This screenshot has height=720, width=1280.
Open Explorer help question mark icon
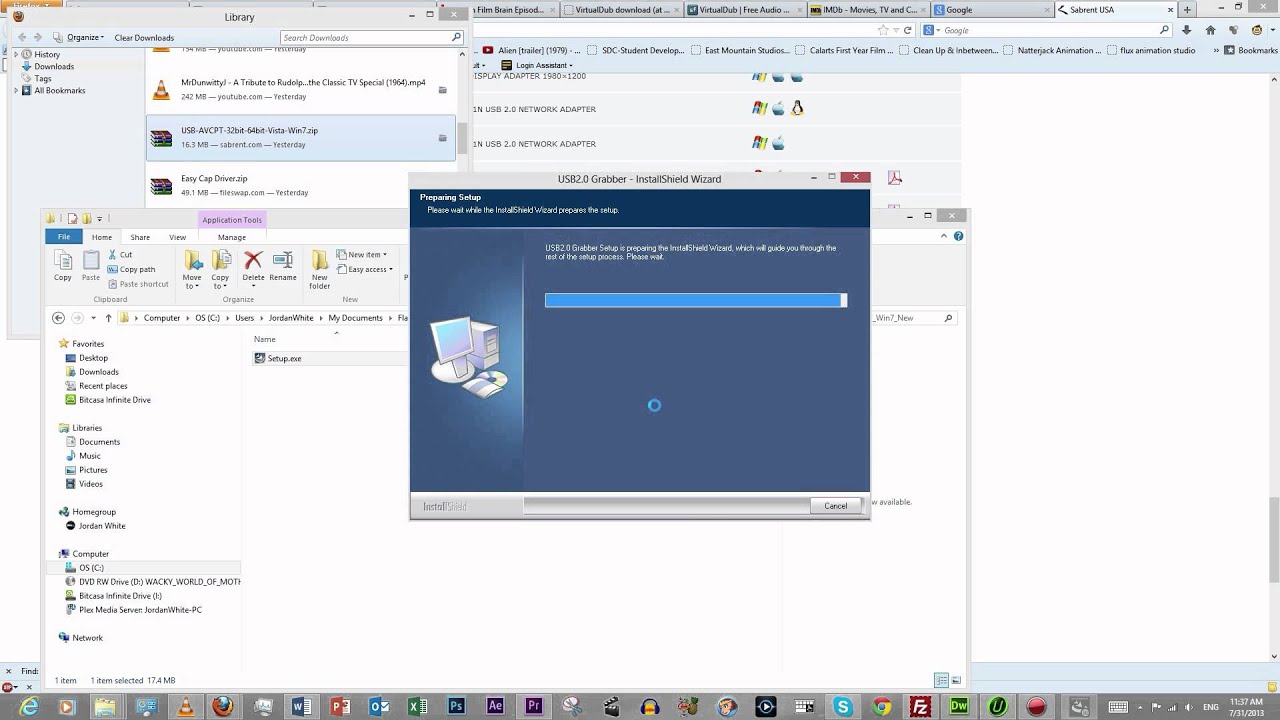click(x=958, y=236)
